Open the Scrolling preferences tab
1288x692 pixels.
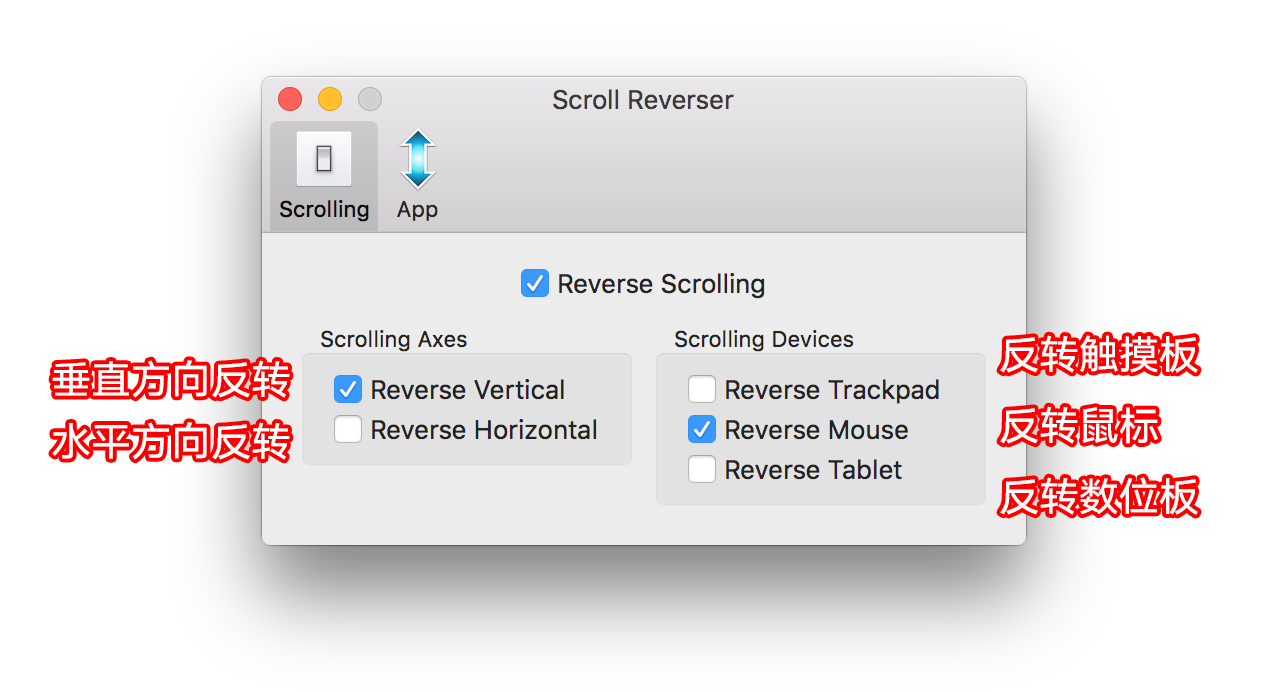point(324,176)
